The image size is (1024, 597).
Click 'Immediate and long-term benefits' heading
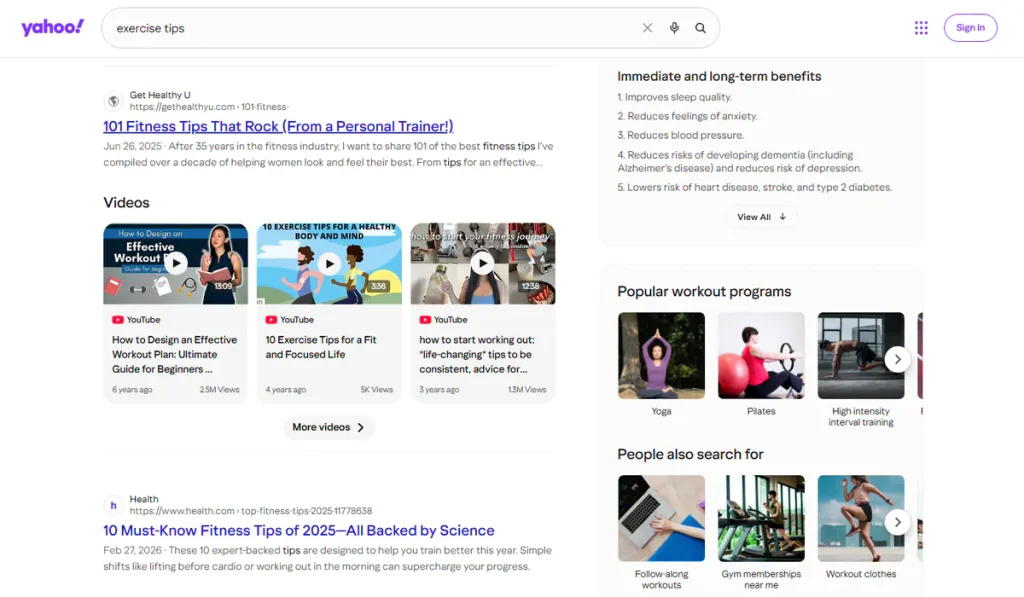[x=719, y=76]
